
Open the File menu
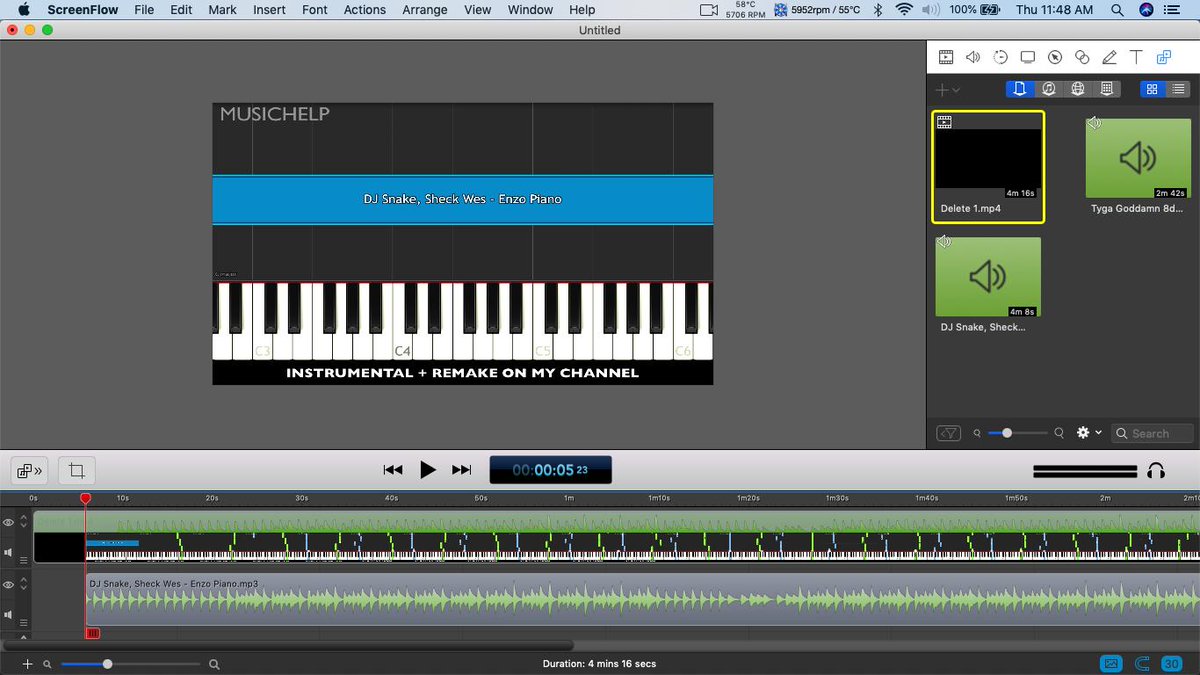pos(144,9)
